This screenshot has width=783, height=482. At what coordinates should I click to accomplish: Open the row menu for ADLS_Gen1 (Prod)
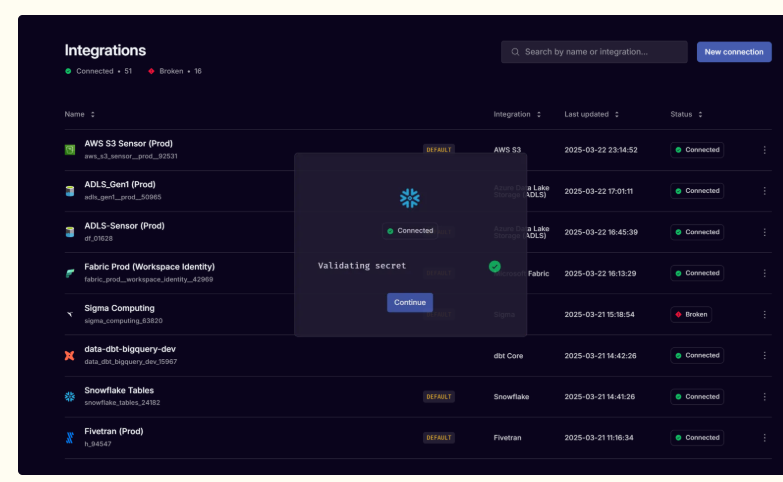[x=764, y=191]
